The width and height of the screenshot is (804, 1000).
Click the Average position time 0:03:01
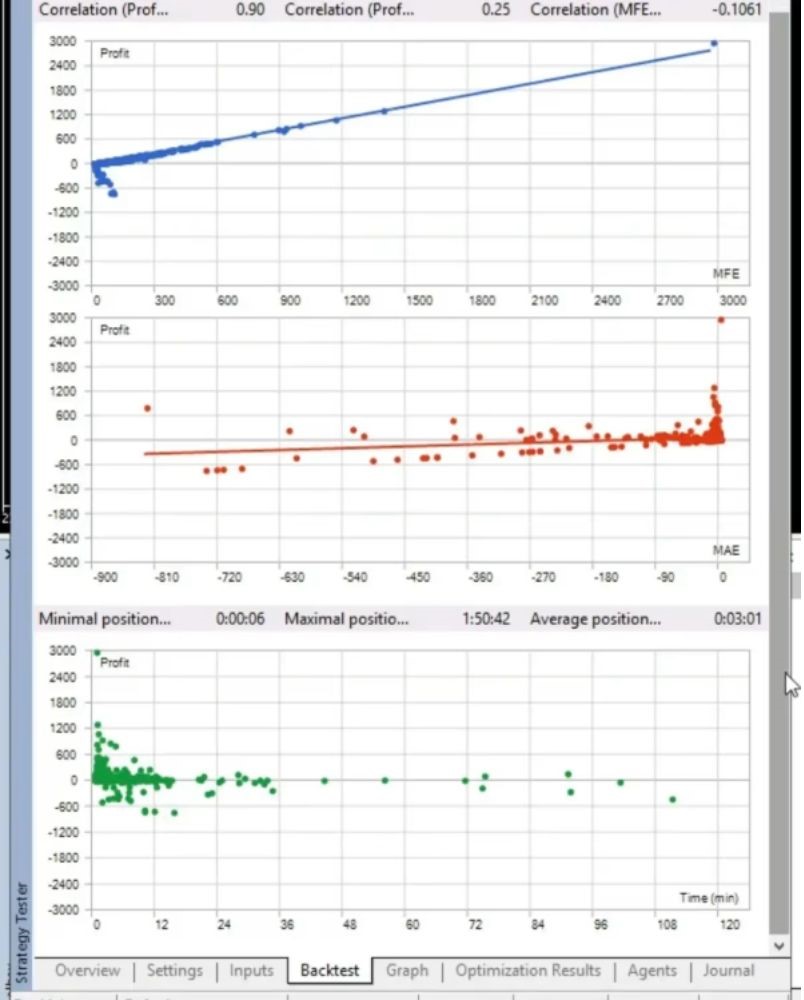tap(738, 619)
